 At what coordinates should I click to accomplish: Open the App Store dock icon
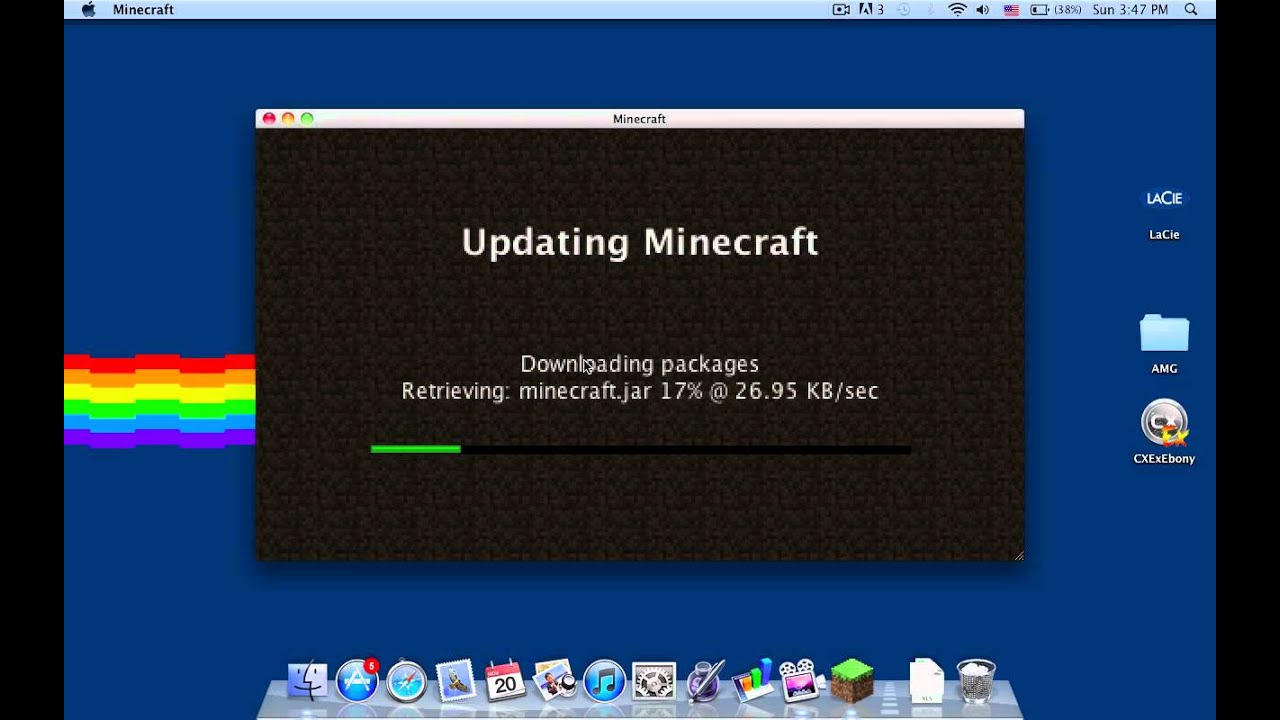point(357,680)
